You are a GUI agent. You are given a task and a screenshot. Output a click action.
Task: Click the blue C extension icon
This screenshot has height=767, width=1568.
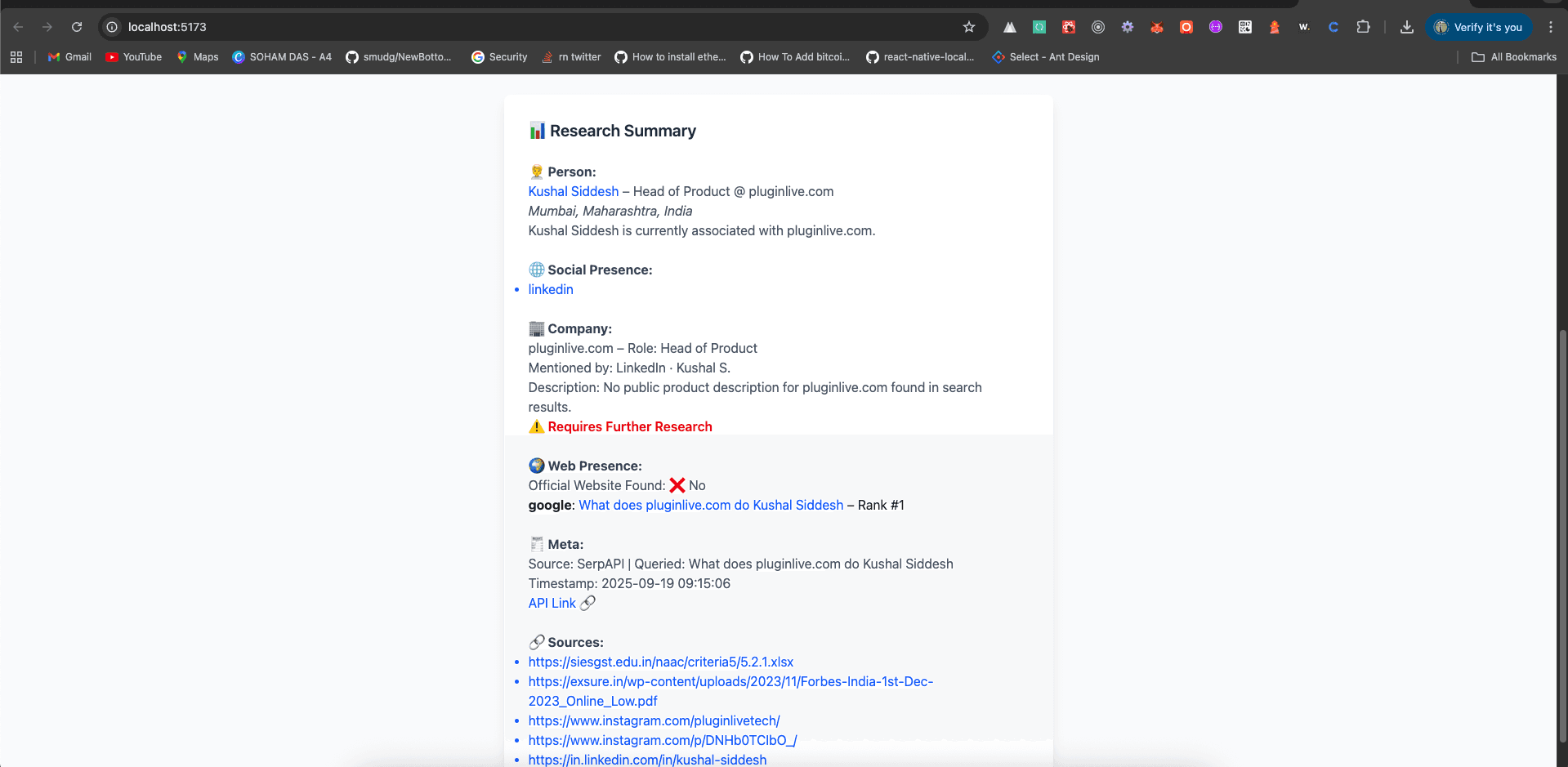pyautogui.click(x=1333, y=27)
